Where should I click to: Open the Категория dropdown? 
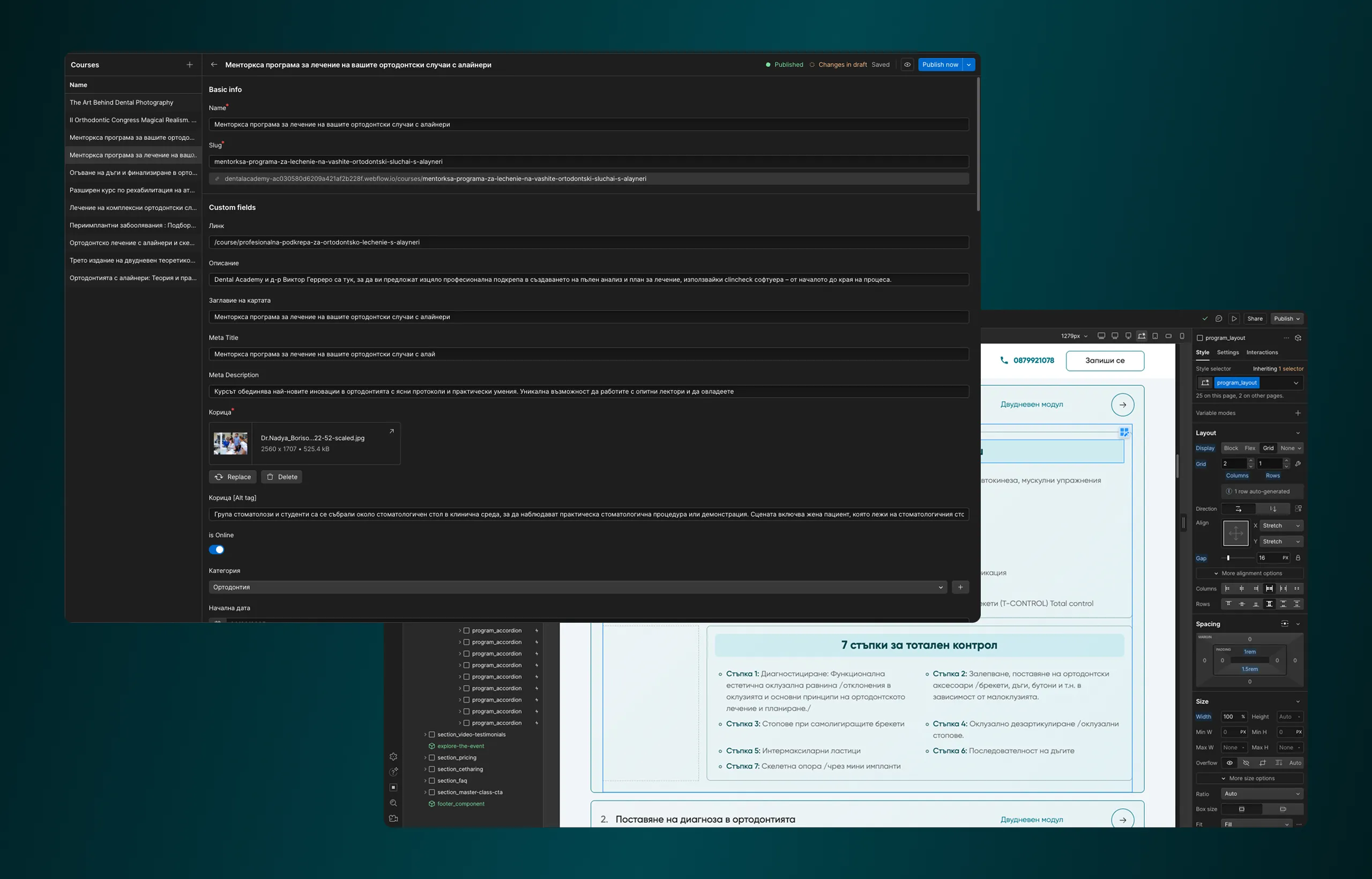pos(941,587)
